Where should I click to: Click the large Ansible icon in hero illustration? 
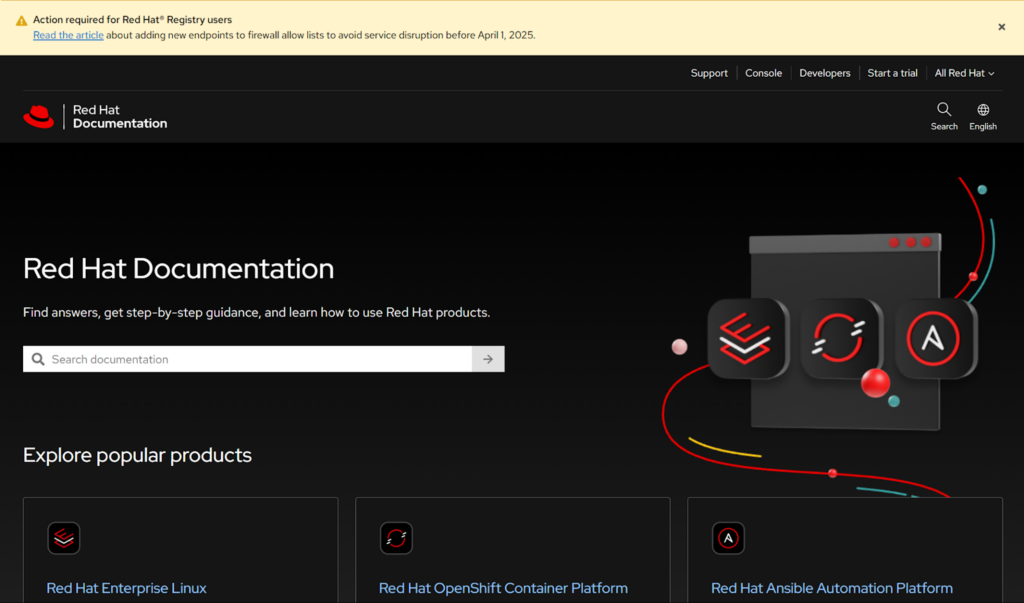(935, 339)
